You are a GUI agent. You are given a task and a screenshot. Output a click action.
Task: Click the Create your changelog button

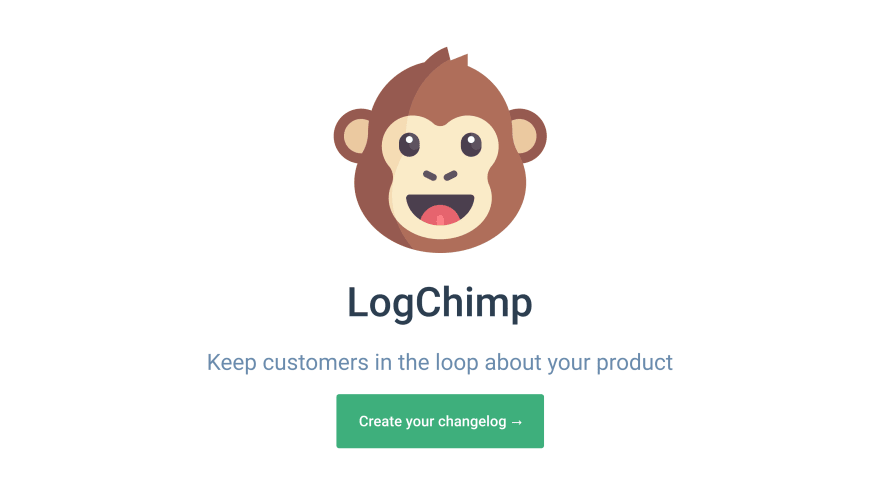440,421
